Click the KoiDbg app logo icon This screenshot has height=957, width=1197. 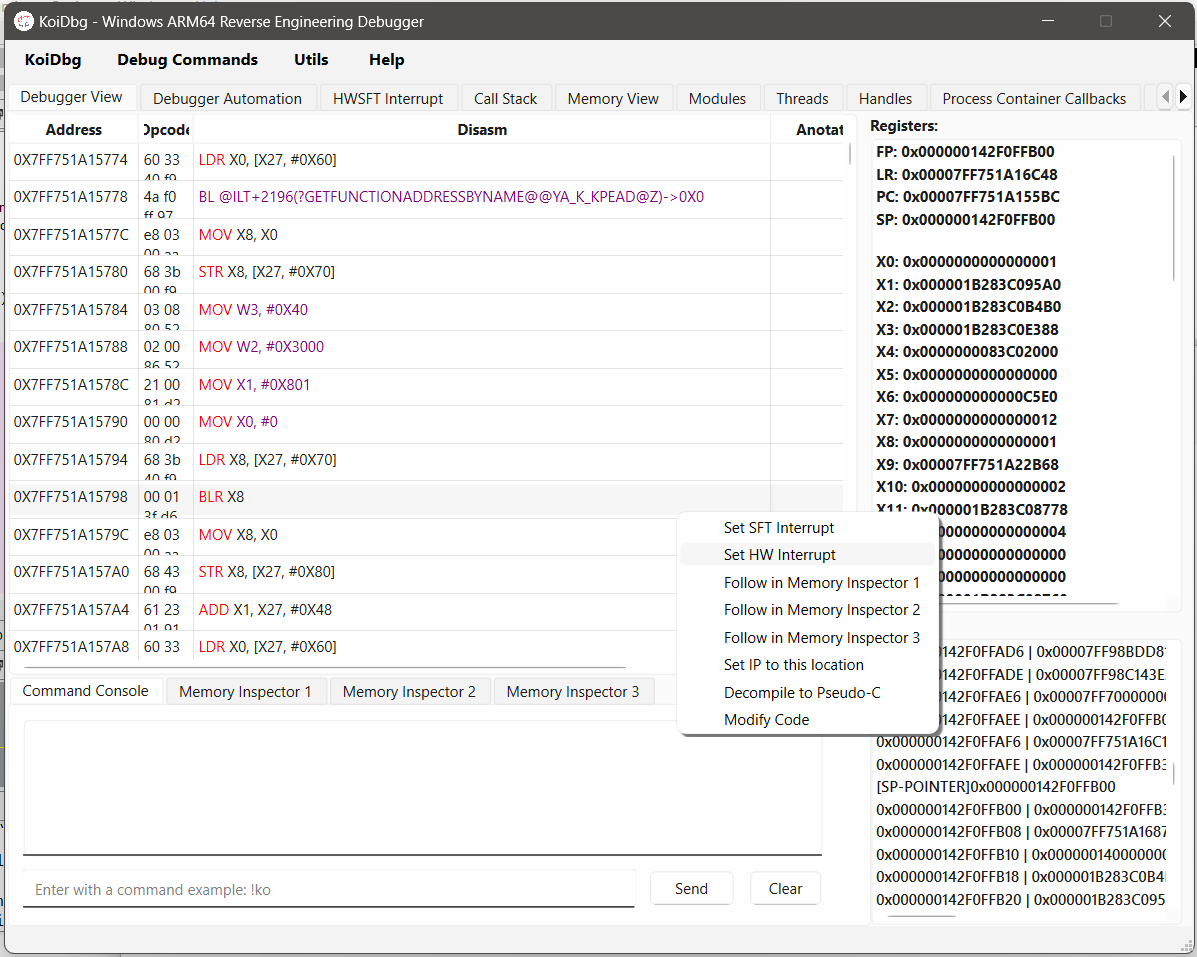tap(24, 21)
